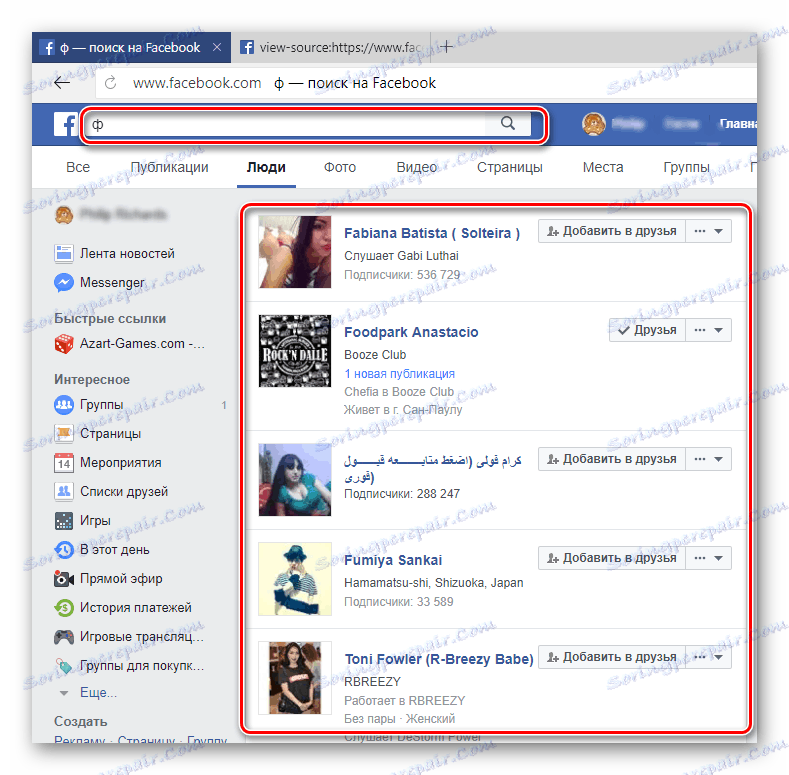Open Лента новостей news feed icon
This screenshot has width=789, height=775.
point(64,254)
